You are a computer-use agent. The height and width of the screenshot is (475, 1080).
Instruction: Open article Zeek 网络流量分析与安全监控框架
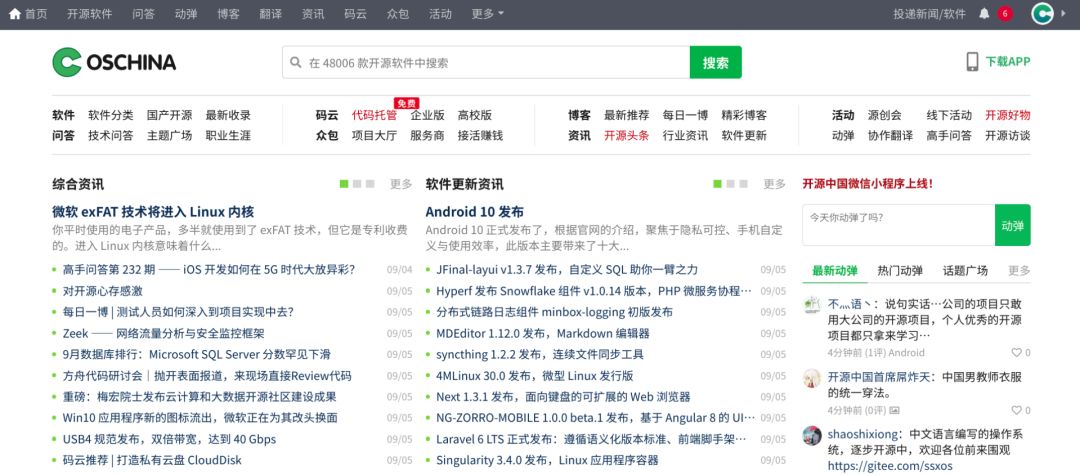click(163, 333)
